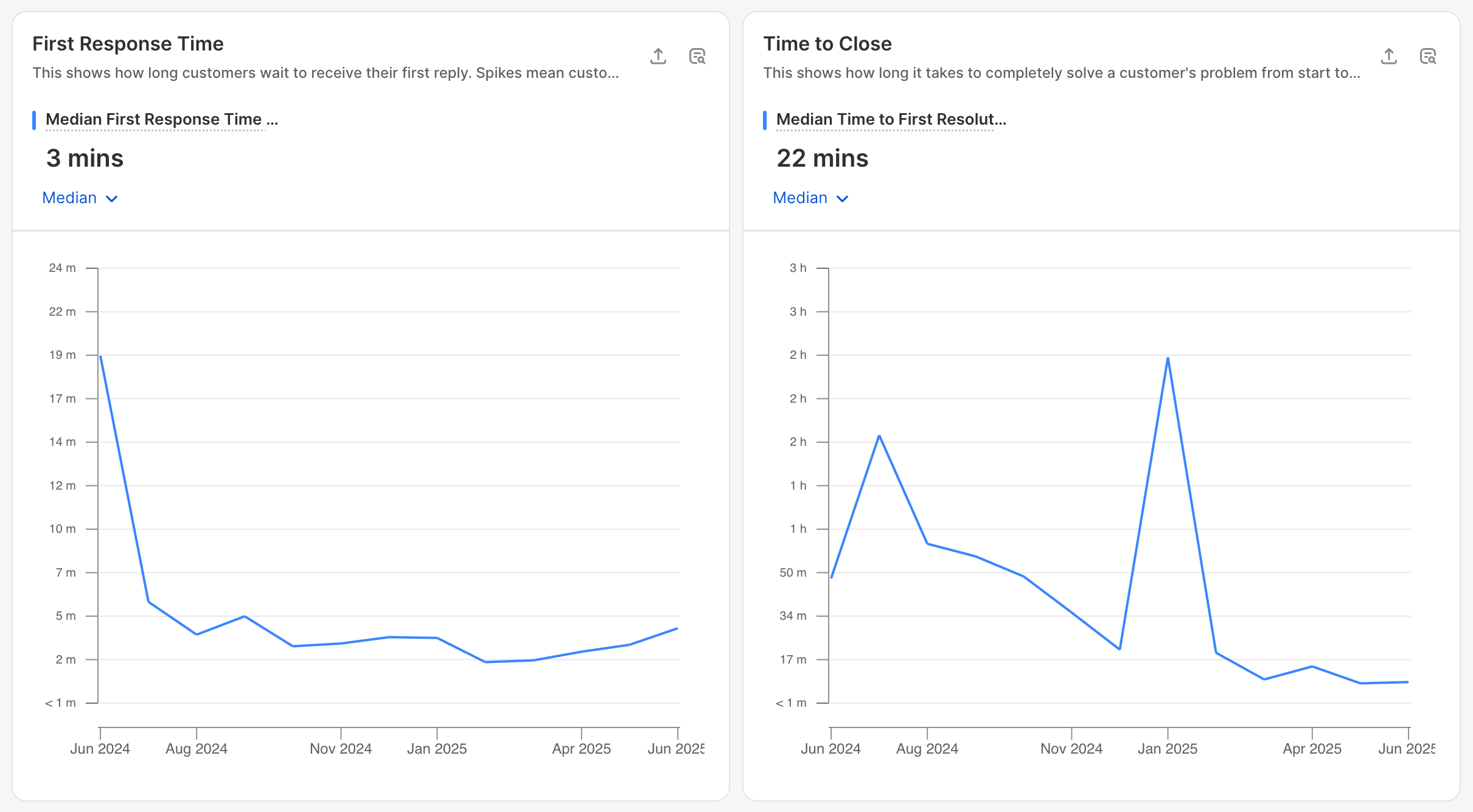Open explore data icon on First Response Time
Viewport: 1473px width, 812px height.
point(697,57)
